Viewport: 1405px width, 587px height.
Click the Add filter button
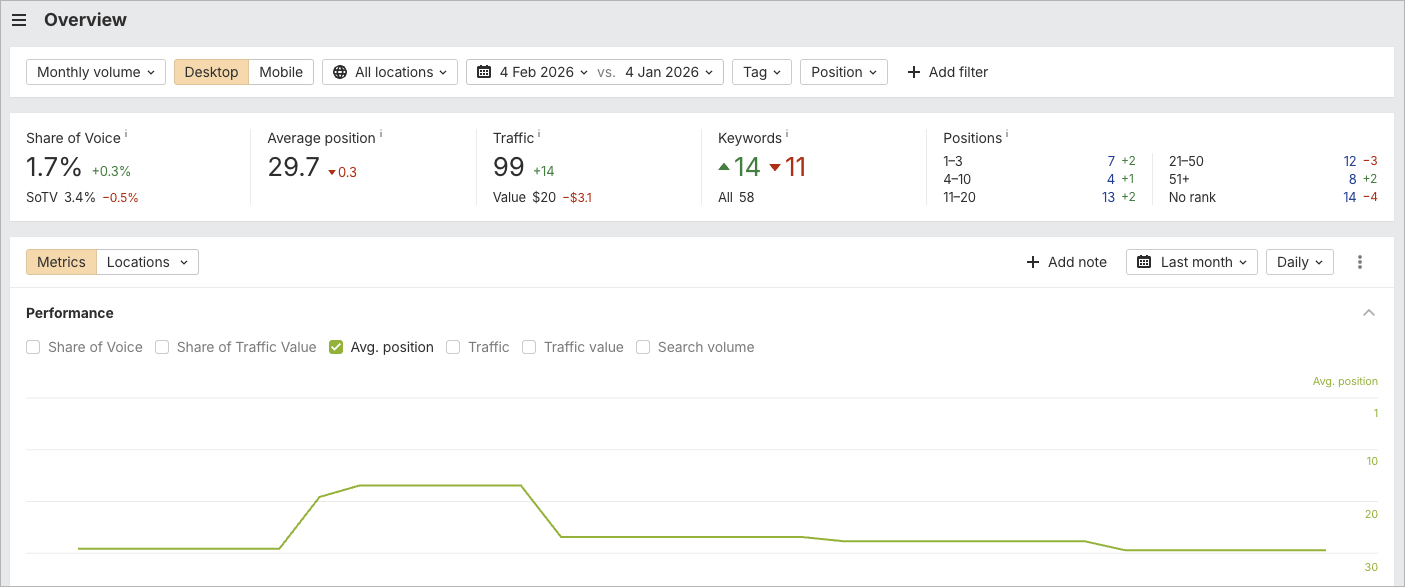[x=946, y=71]
